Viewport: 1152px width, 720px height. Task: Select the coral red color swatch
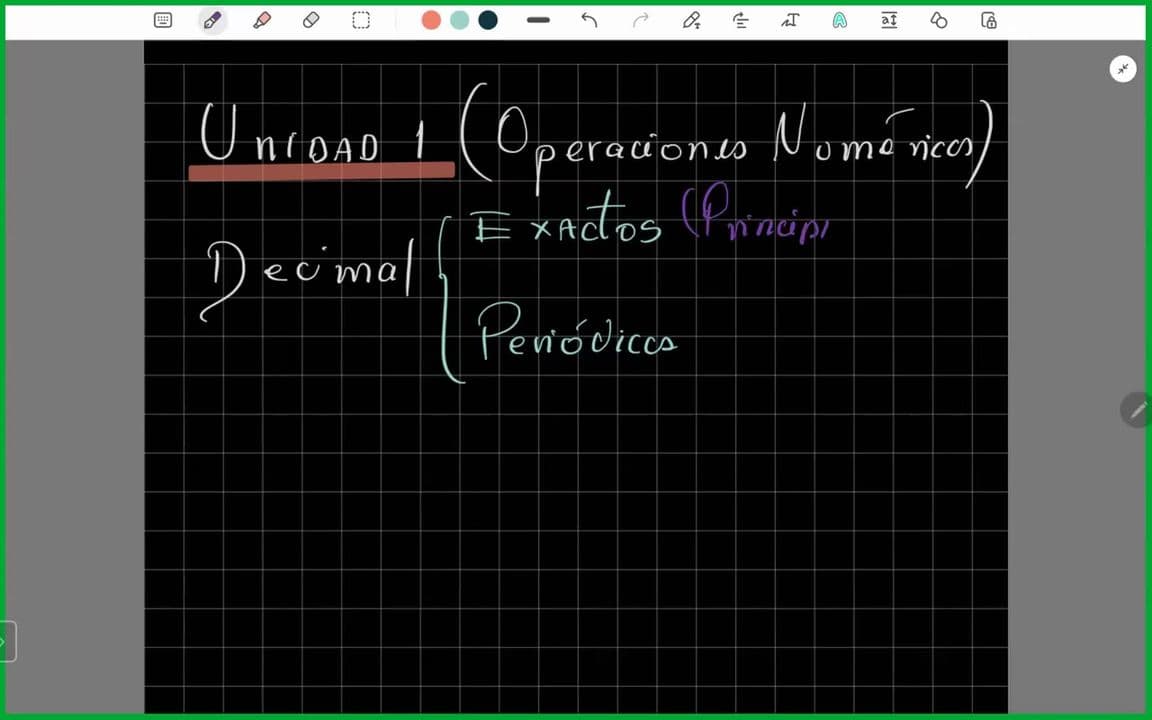tap(431, 20)
